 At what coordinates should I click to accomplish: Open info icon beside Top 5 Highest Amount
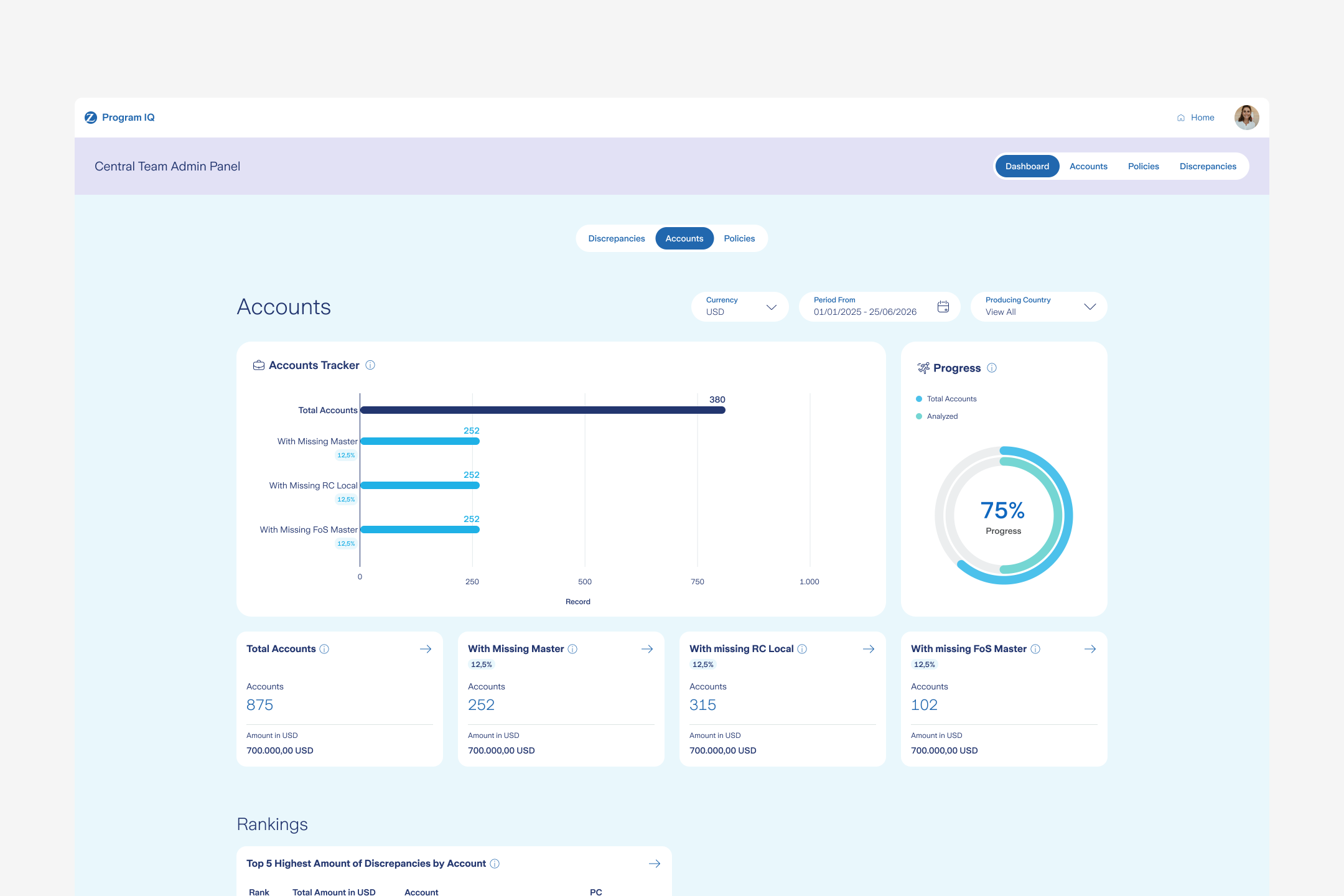(495, 864)
